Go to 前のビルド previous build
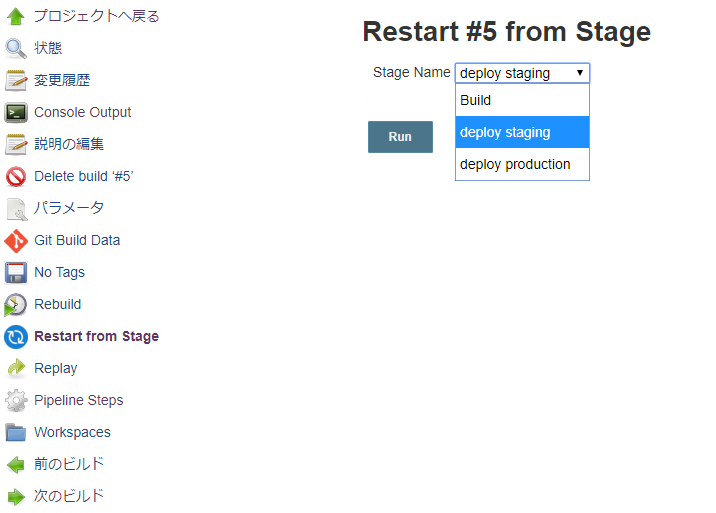Screen dimensions: 716x513 (x=69, y=464)
